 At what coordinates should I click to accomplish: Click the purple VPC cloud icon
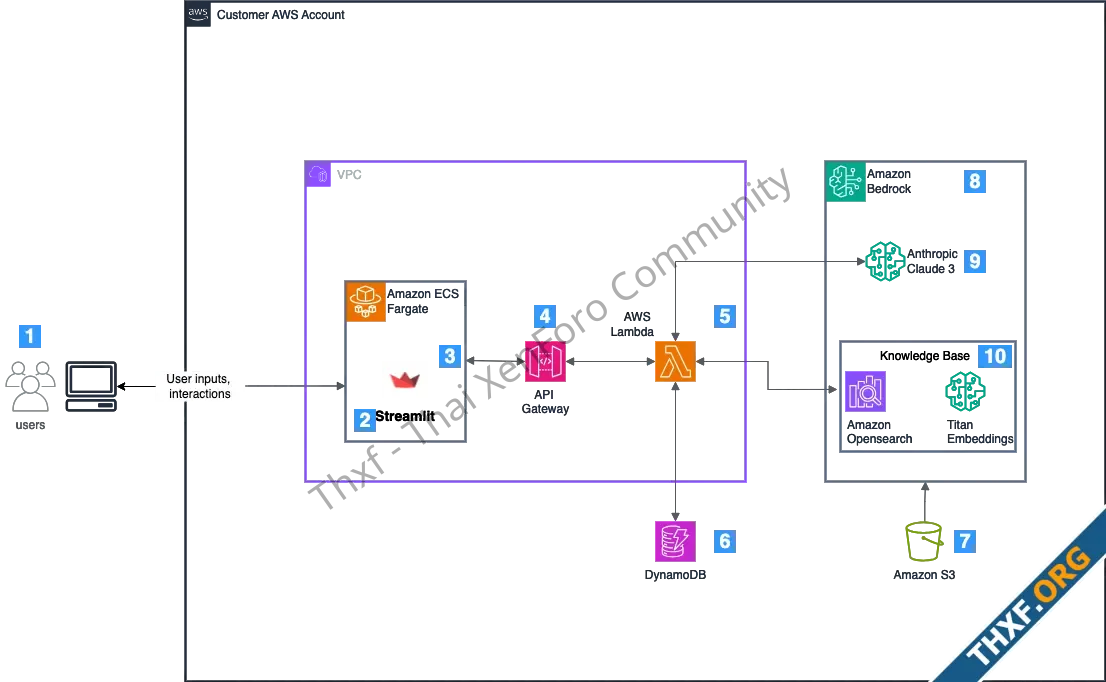[x=318, y=174]
